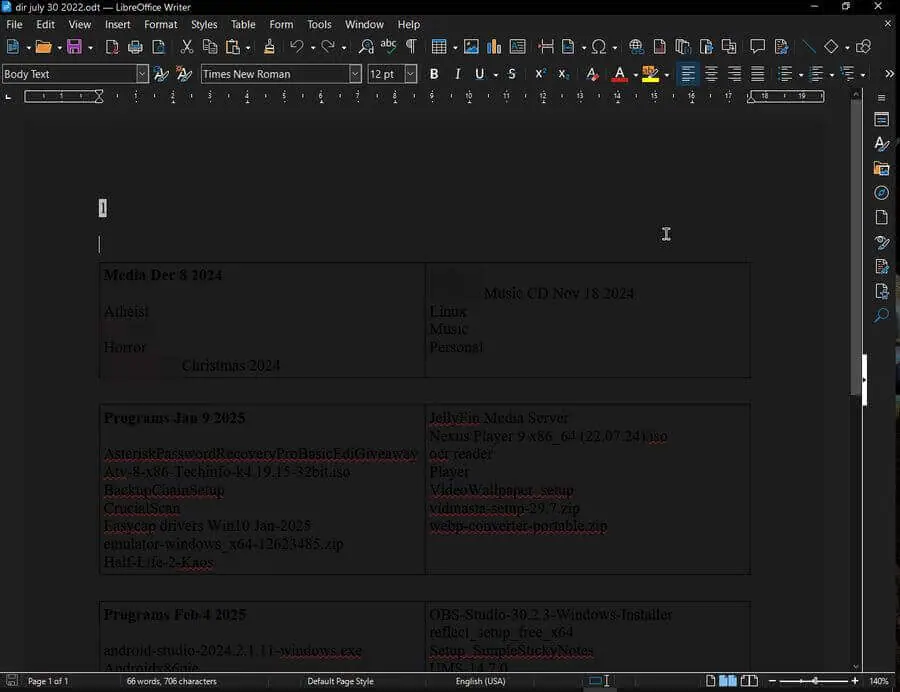Clone formatting with the paintbrush

[269, 47]
